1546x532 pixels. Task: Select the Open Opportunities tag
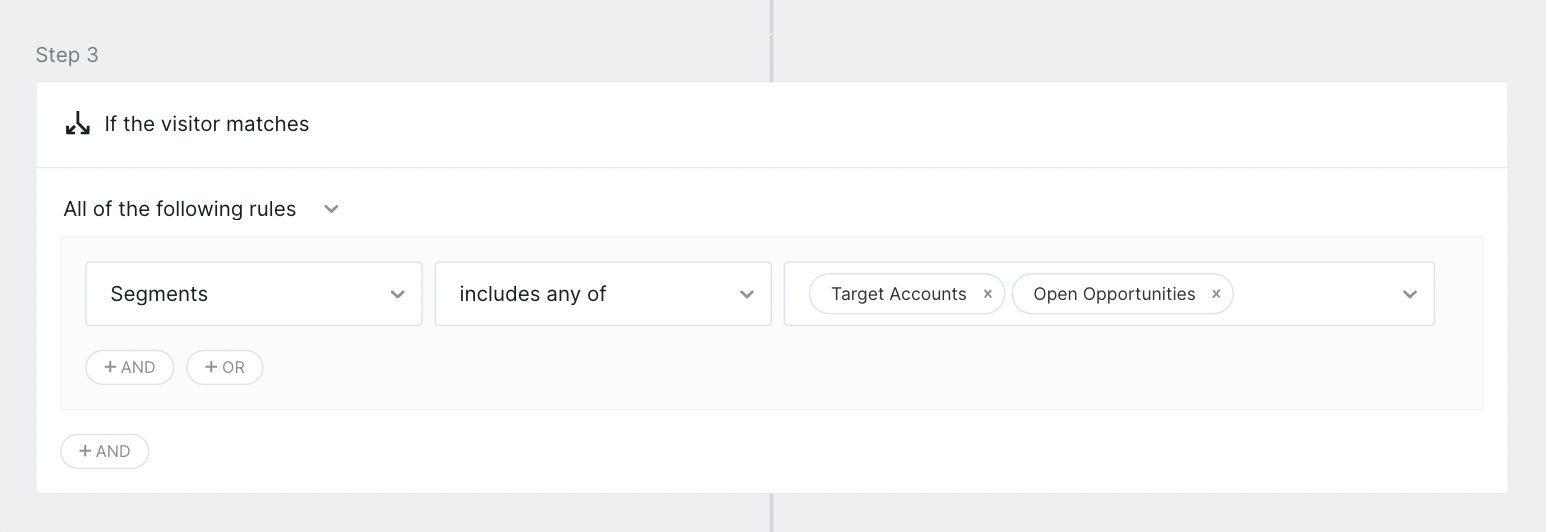point(1114,294)
